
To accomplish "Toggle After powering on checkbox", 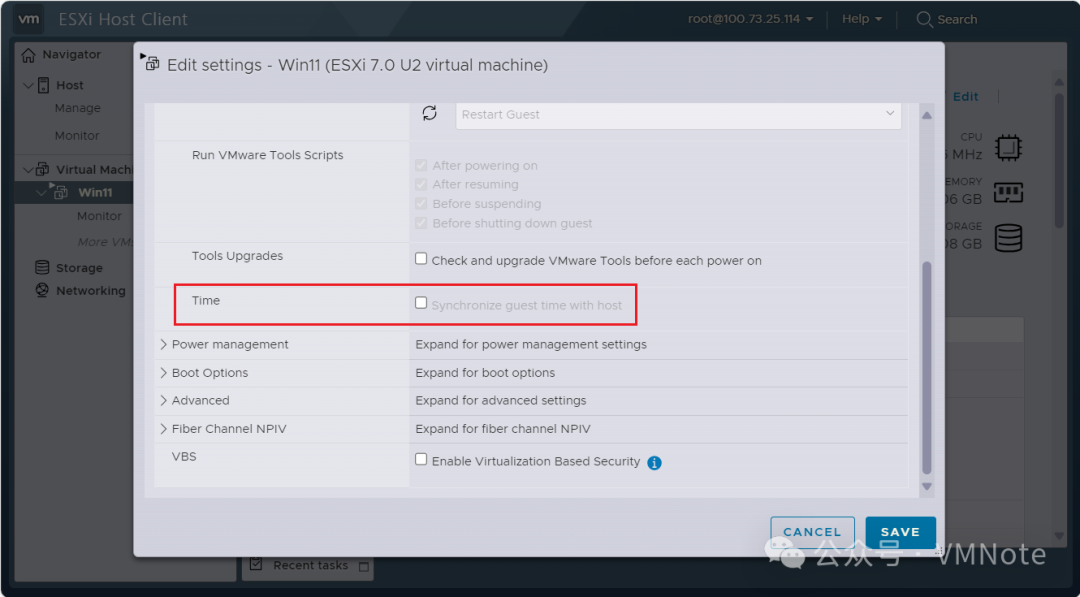I will 421,165.
